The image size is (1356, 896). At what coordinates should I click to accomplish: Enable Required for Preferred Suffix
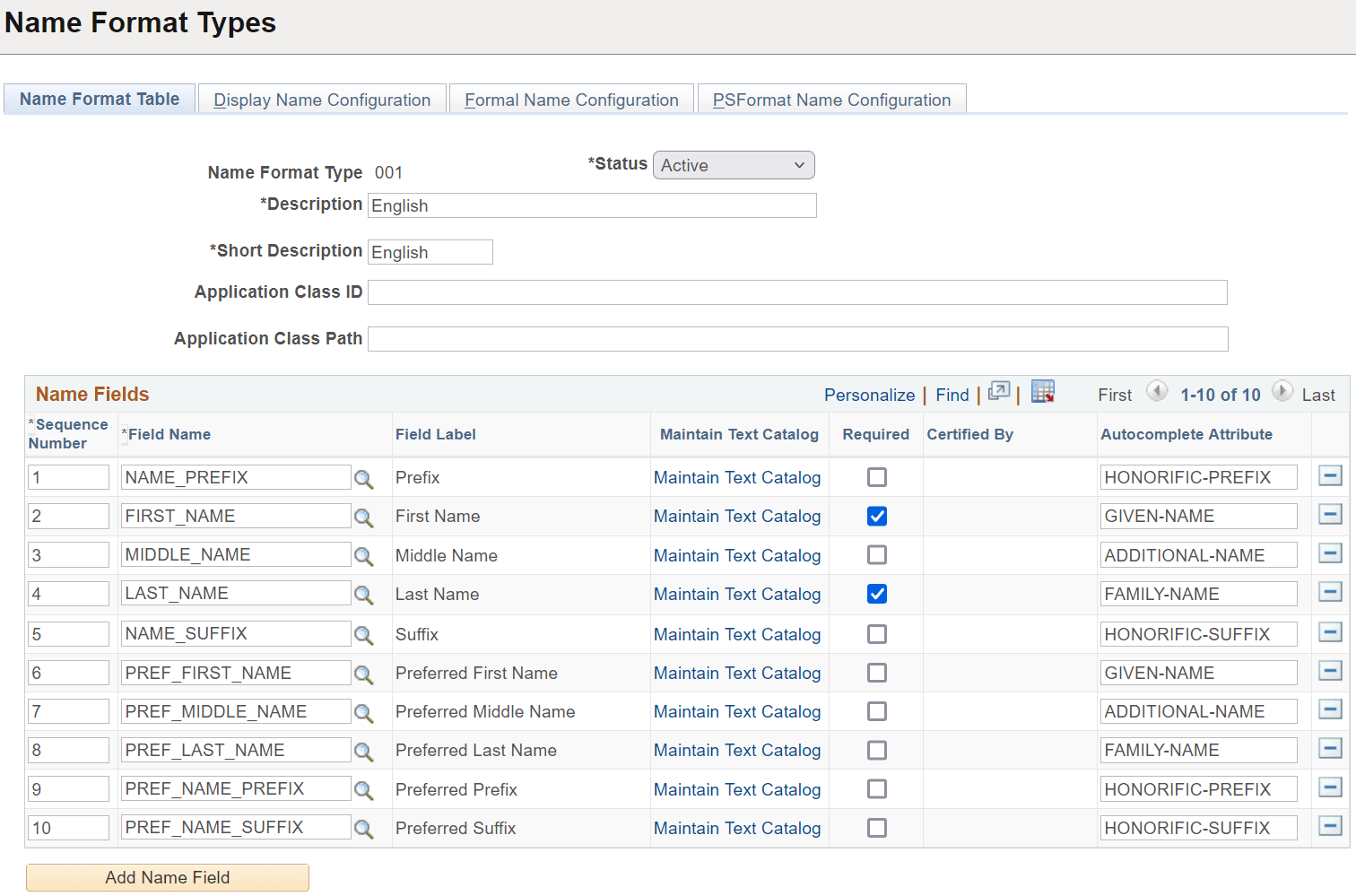tap(877, 828)
